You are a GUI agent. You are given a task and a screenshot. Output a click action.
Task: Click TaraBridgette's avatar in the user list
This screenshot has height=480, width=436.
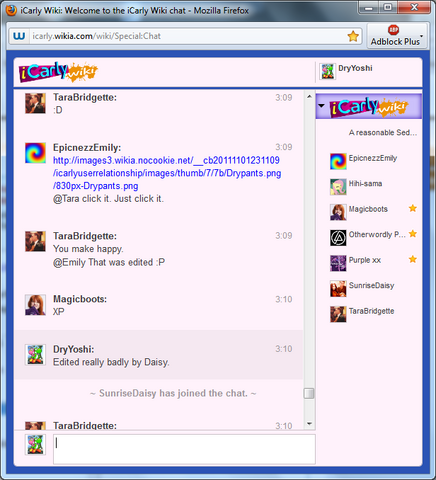[338, 314]
